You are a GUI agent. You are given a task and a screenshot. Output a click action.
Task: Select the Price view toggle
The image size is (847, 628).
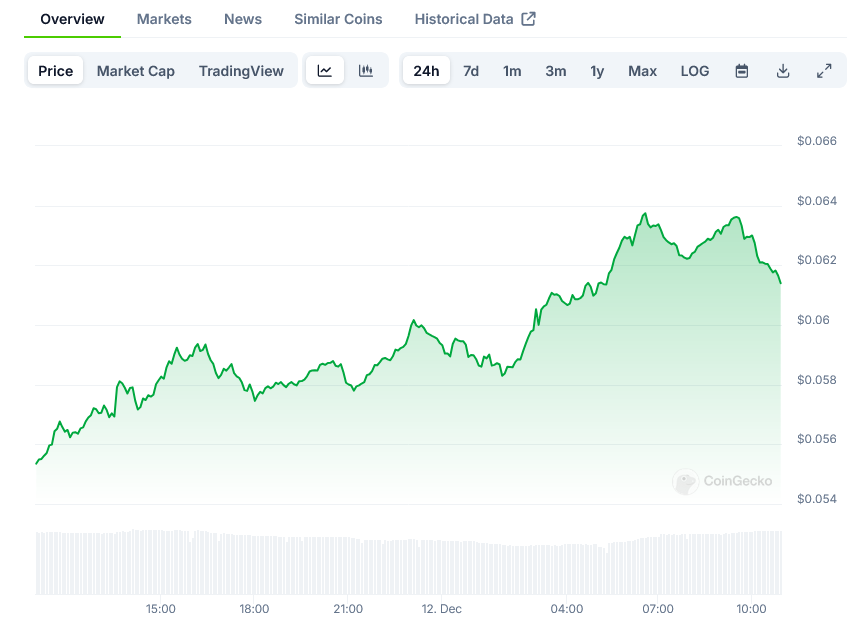click(56, 71)
